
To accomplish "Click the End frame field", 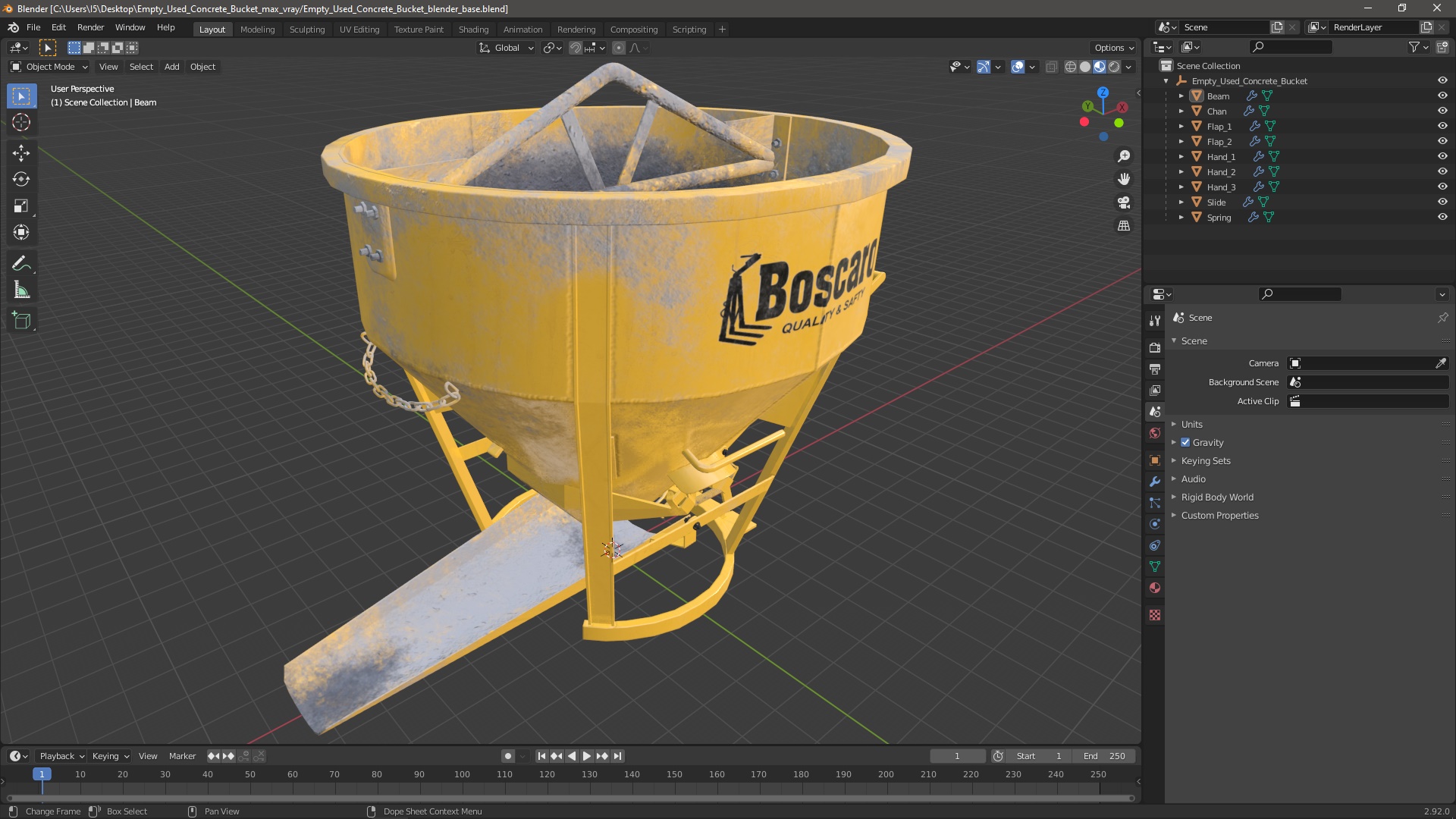I will click(1104, 756).
